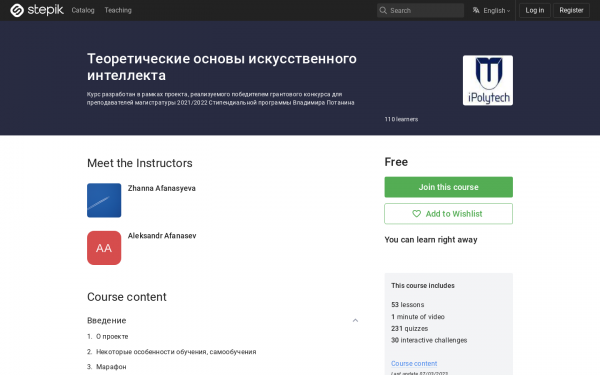Open the Teaching menu item

(118, 10)
